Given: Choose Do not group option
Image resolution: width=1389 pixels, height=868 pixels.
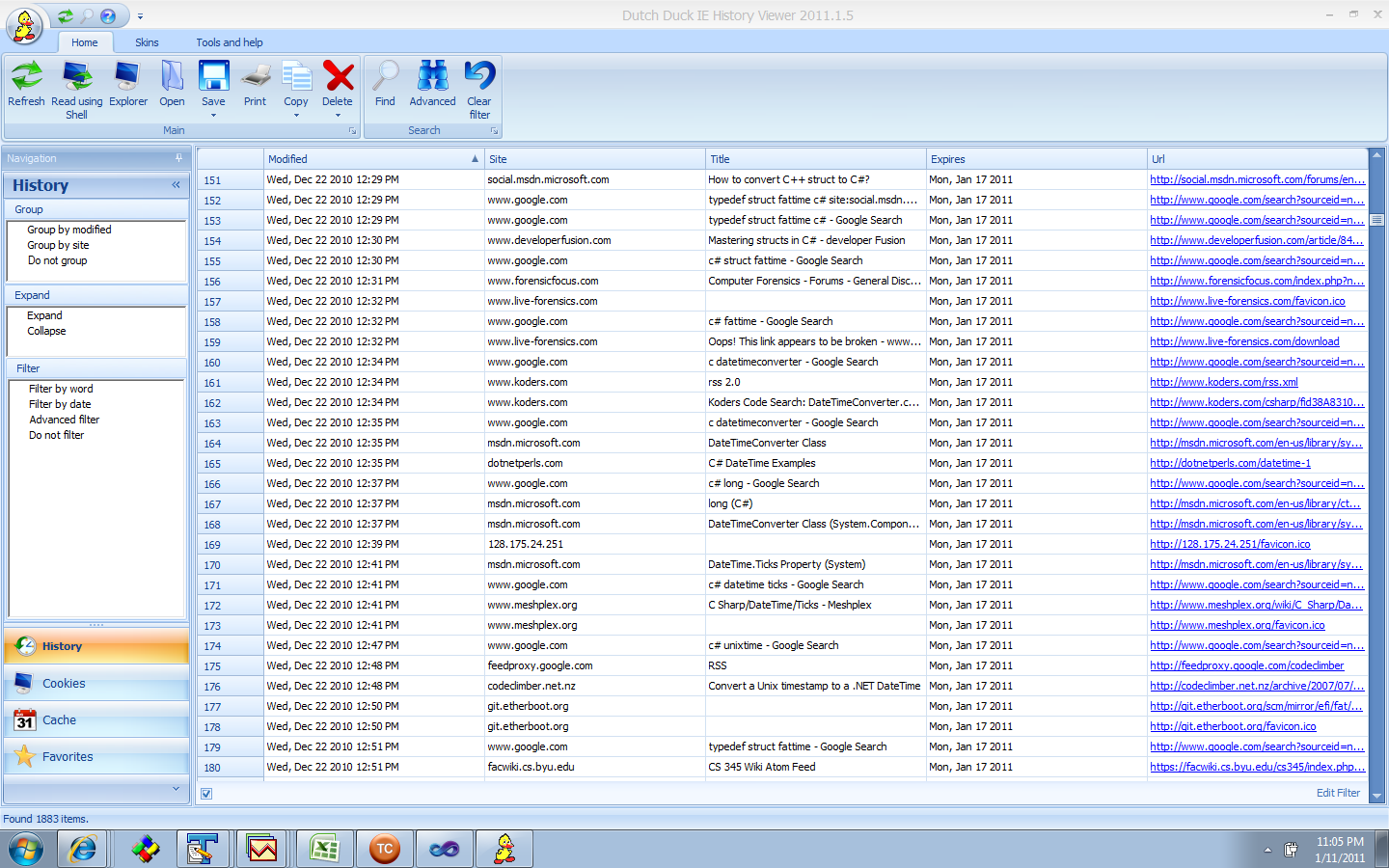Looking at the screenshot, I should coord(57,260).
